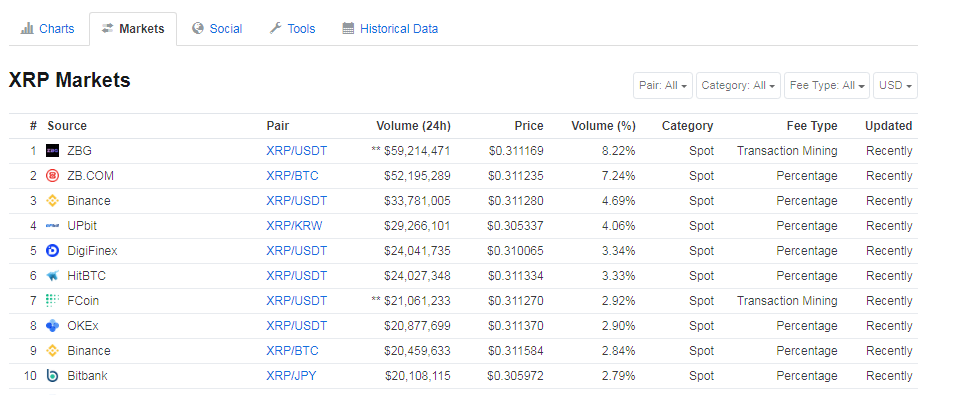Click the arrows icon on Markets tab

pos(108,28)
